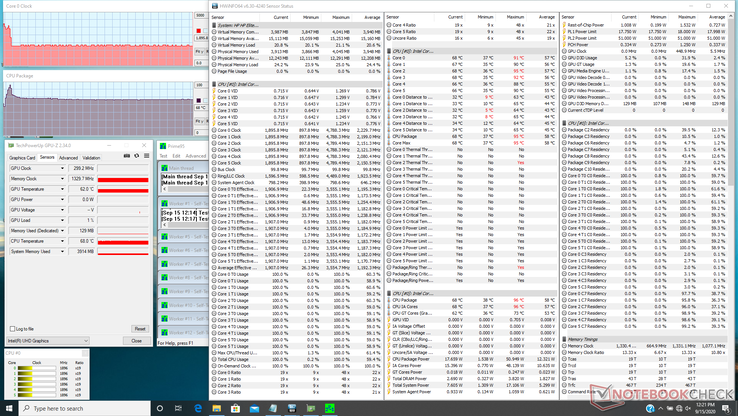Screen dimensions: 738x416
Task: Click Core 0 Clock graph window
Action: point(104,35)
